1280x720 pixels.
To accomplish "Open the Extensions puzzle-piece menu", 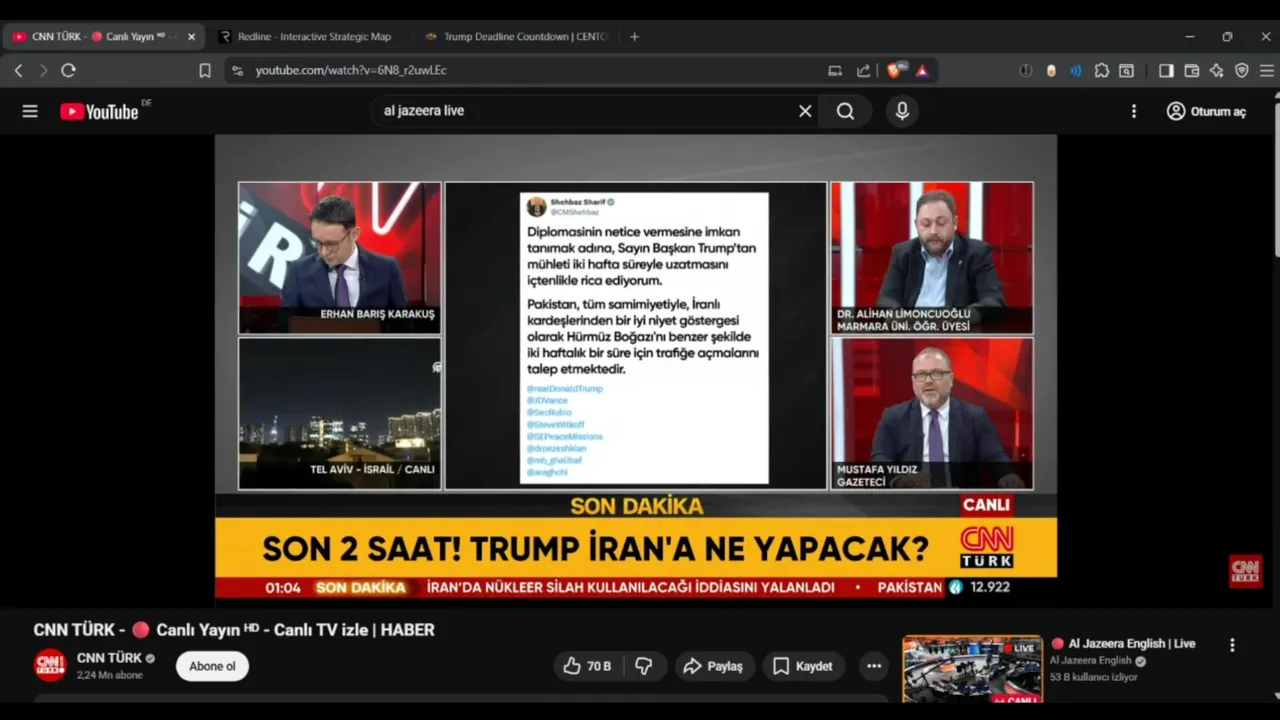I will pyautogui.click(x=1101, y=70).
